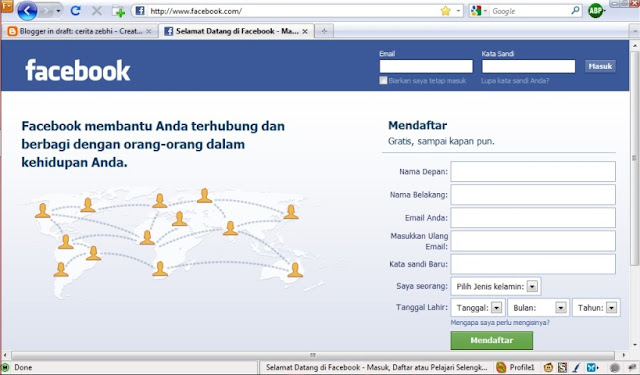640x375 pixels.
Task: Click vertical scrollbar down arrow
Action: (635, 346)
